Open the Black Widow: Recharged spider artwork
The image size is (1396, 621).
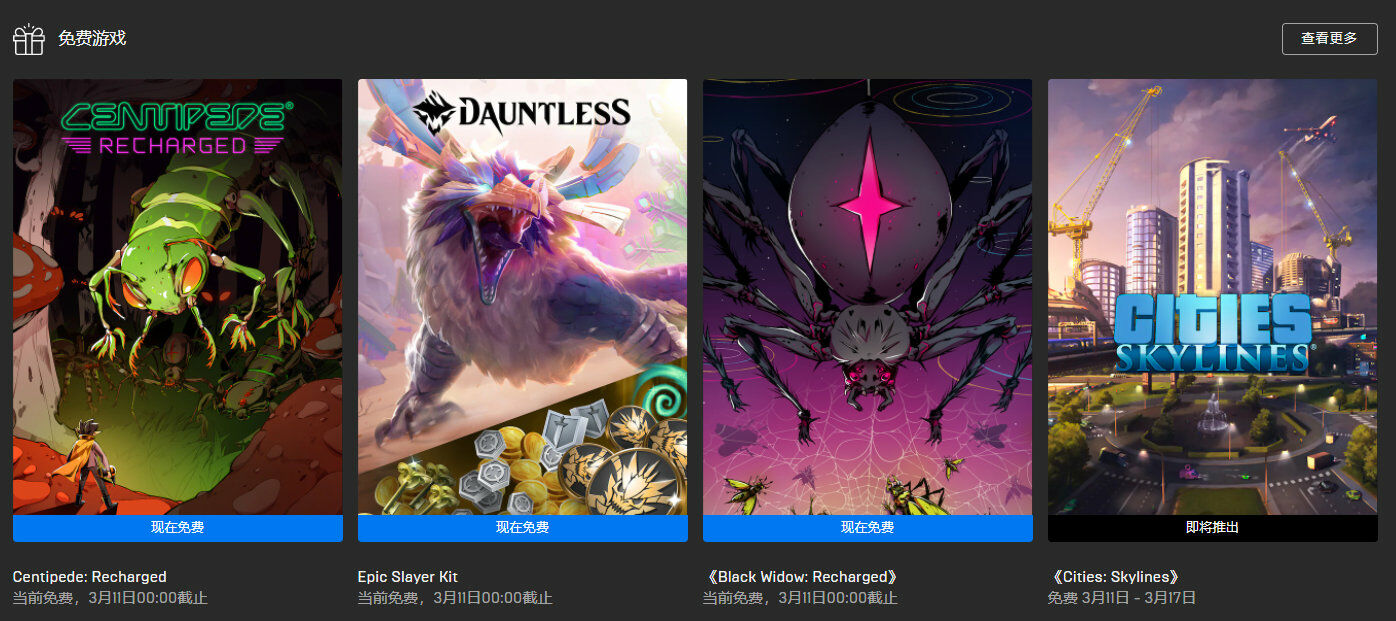click(x=868, y=297)
